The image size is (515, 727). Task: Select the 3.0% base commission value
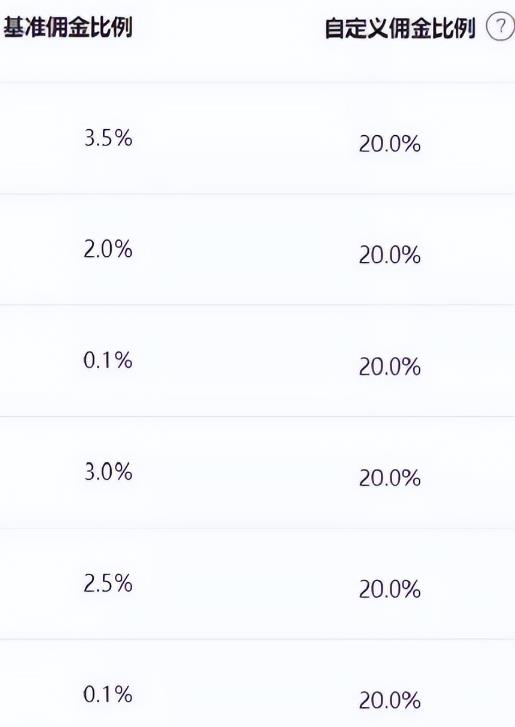point(108,472)
